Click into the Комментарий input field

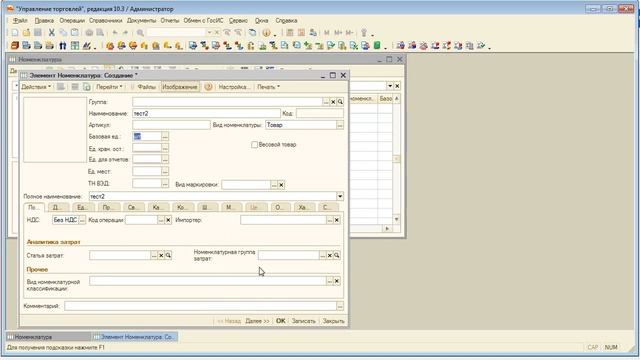pos(200,306)
